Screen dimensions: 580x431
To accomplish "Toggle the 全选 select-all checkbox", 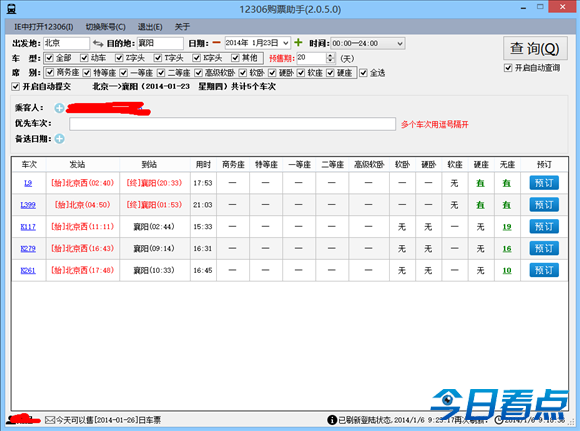I will (363, 73).
